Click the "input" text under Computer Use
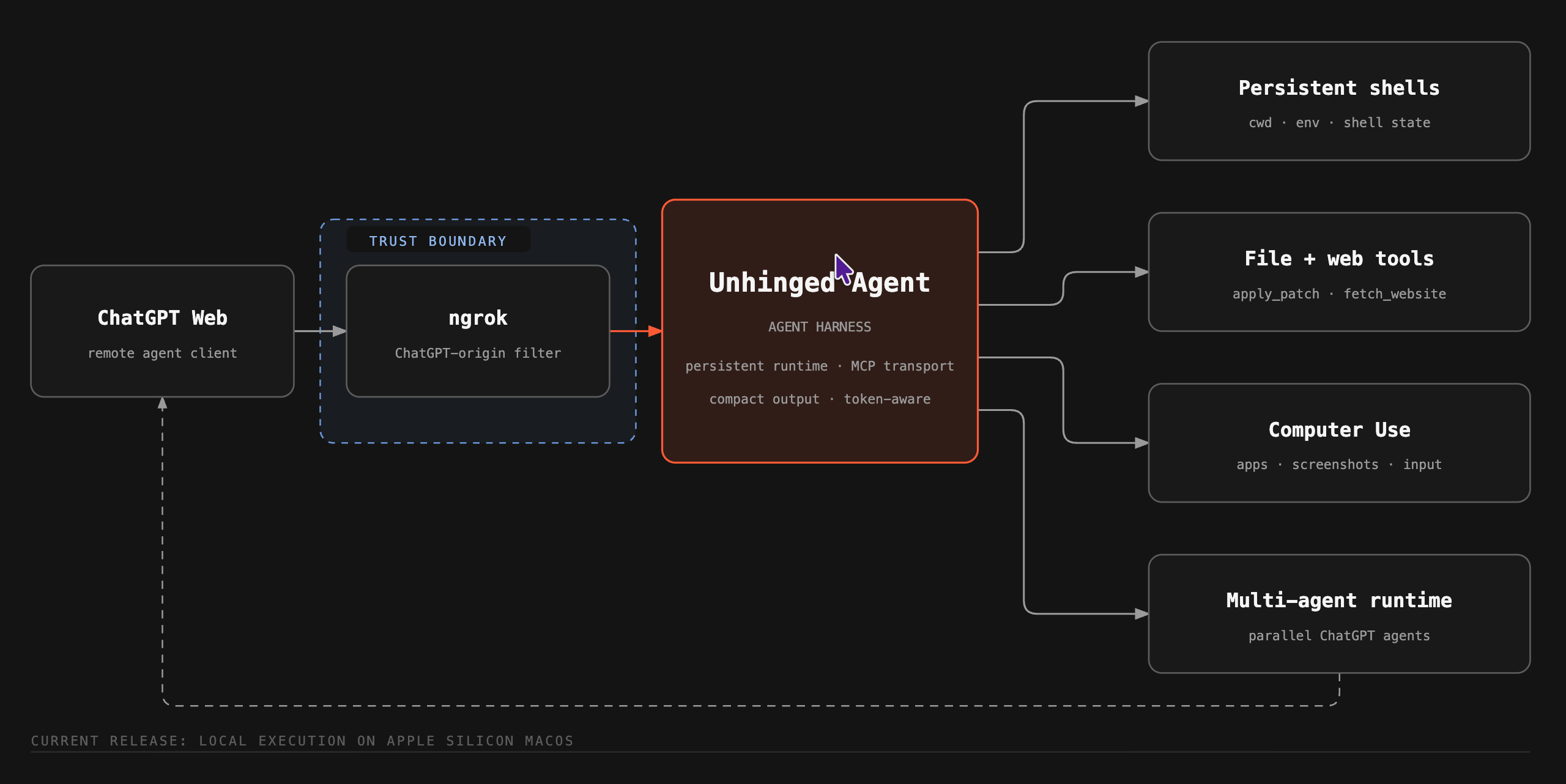 [1422, 465]
